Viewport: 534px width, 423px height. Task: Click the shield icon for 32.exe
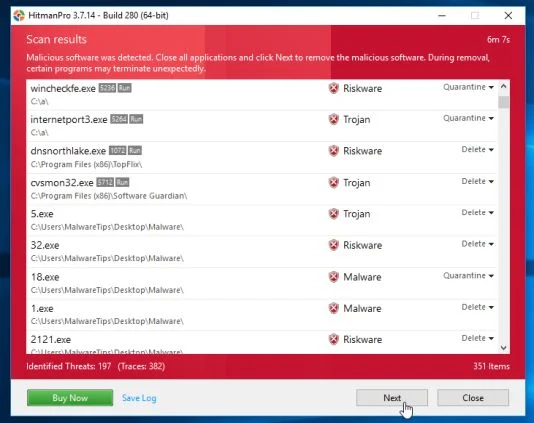(x=333, y=245)
